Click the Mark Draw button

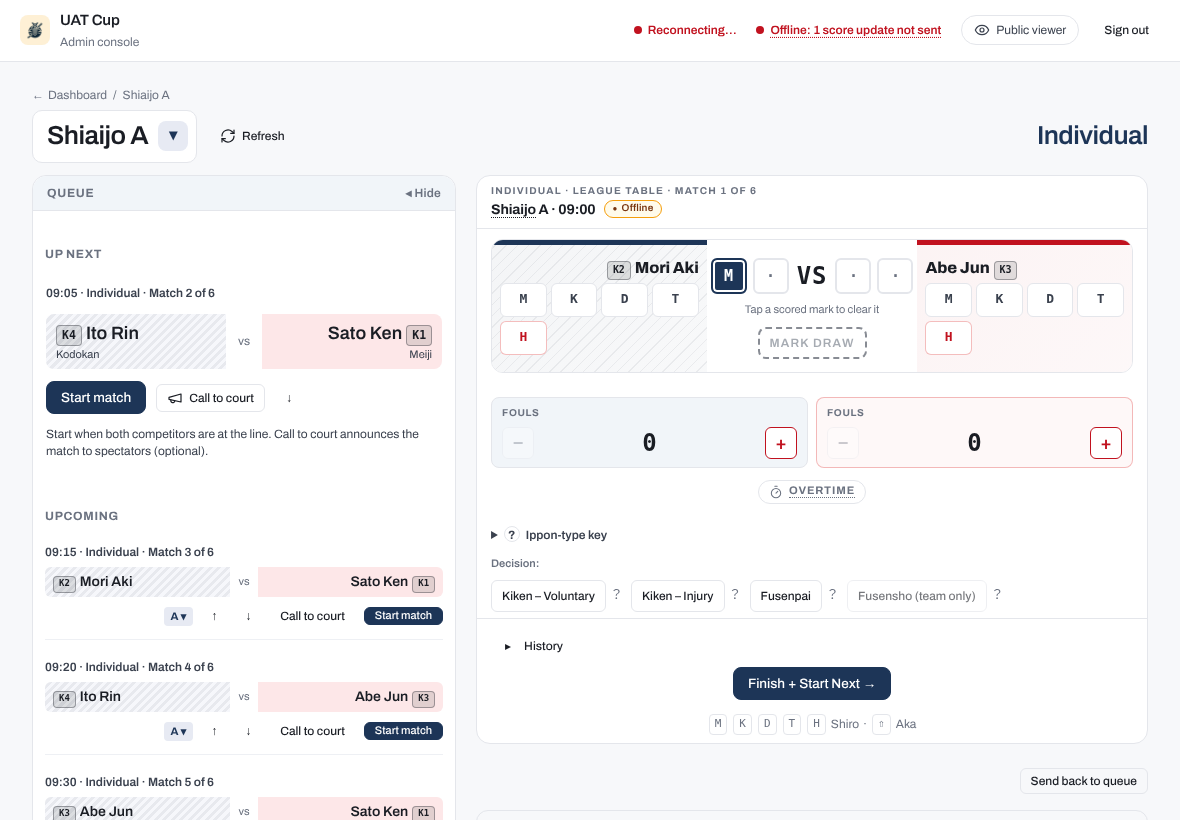(x=812, y=343)
